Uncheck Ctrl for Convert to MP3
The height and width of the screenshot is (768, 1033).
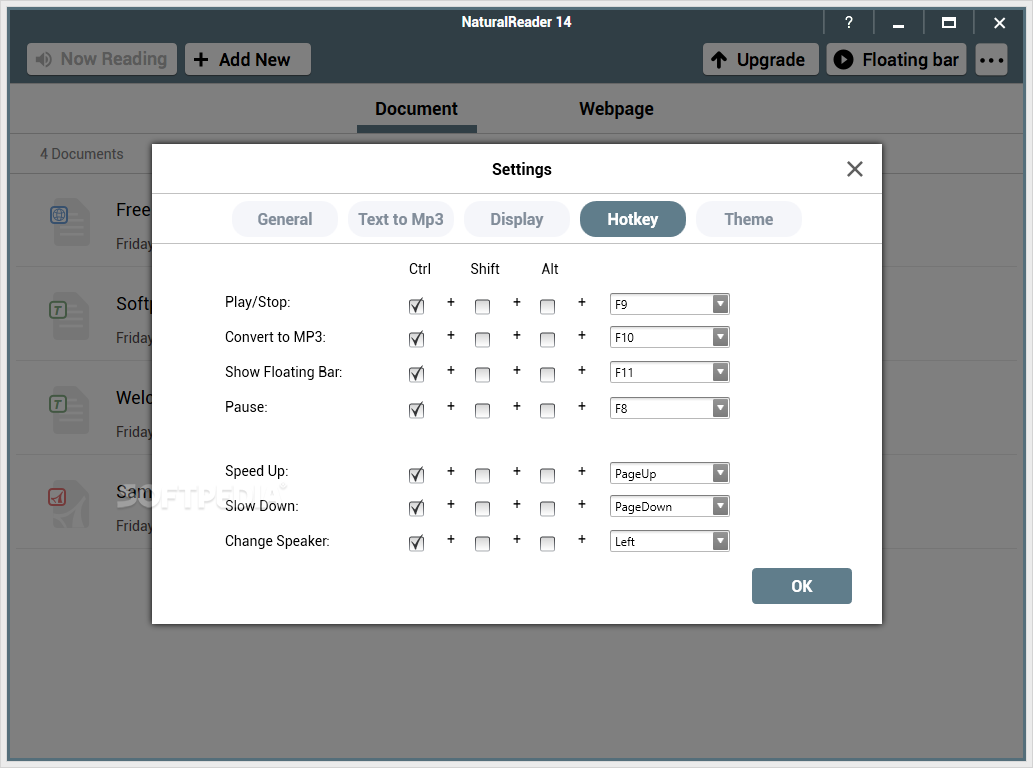[x=416, y=339]
